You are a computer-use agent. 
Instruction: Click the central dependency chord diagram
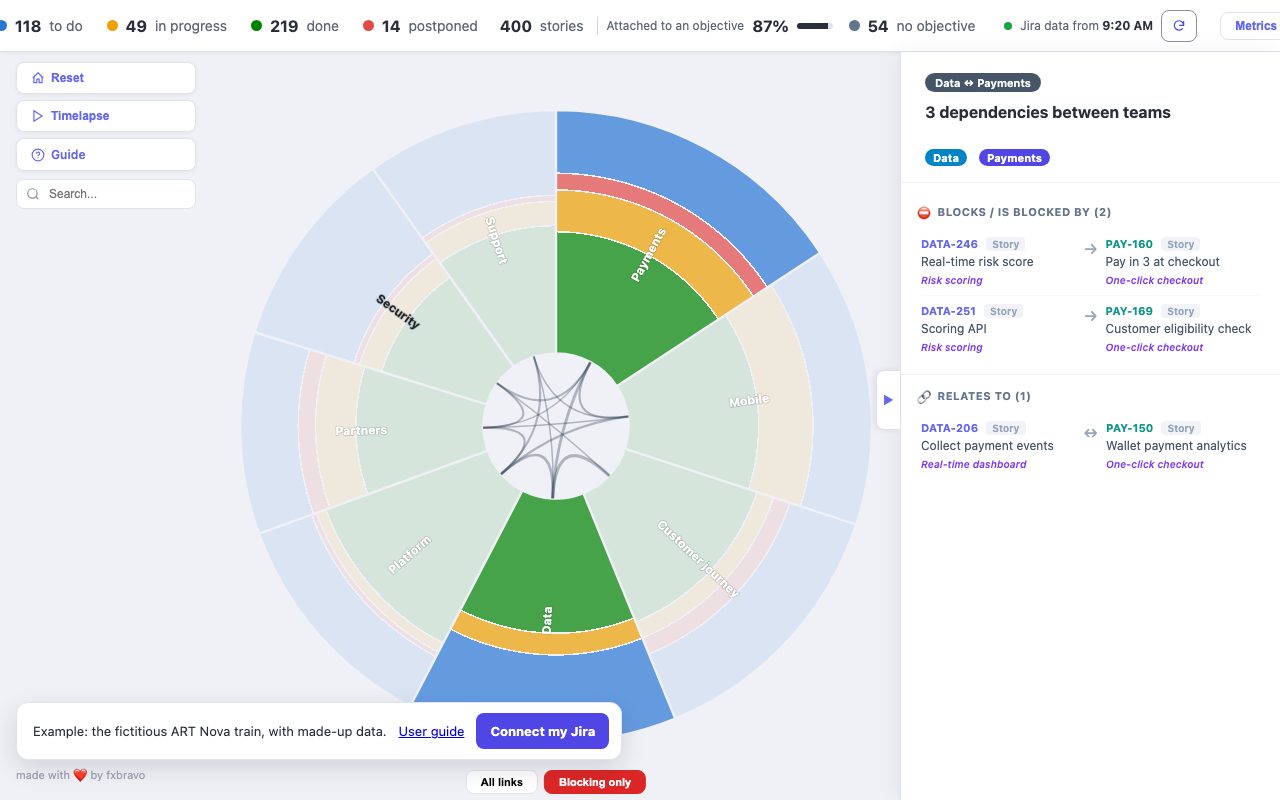pos(556,425)
